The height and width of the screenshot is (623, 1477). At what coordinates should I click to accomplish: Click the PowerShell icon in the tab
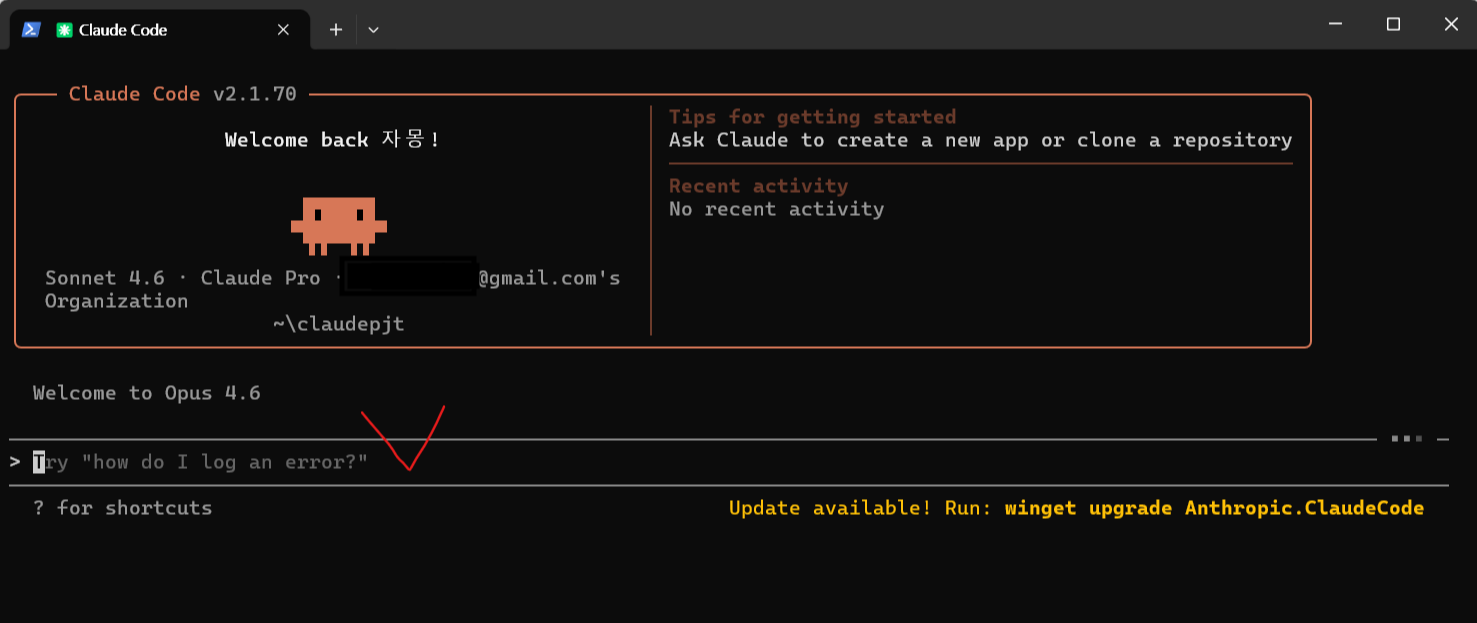click(x=31, y=30)
